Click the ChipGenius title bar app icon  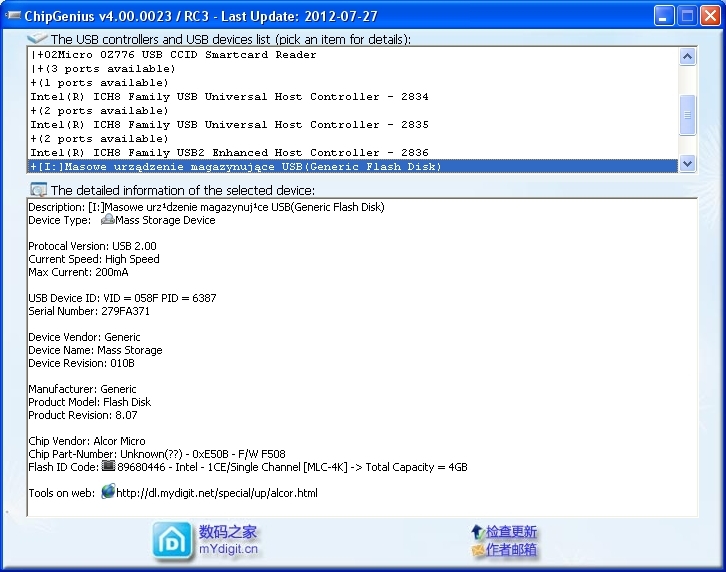[x=13, y=16]
